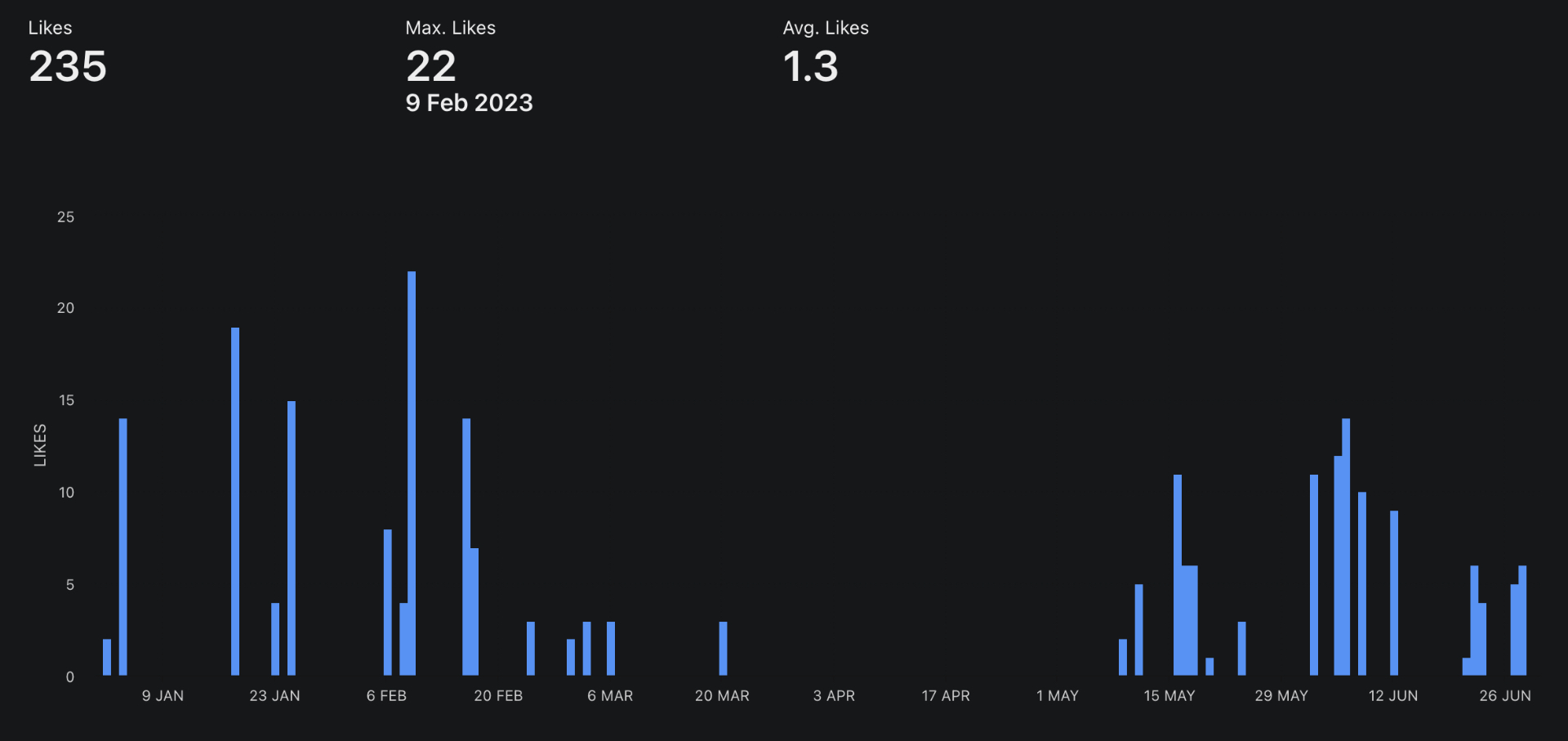Click the 12 JUN x-axis label
This screenshot has height=741, width=1568.
point(1393,696)
